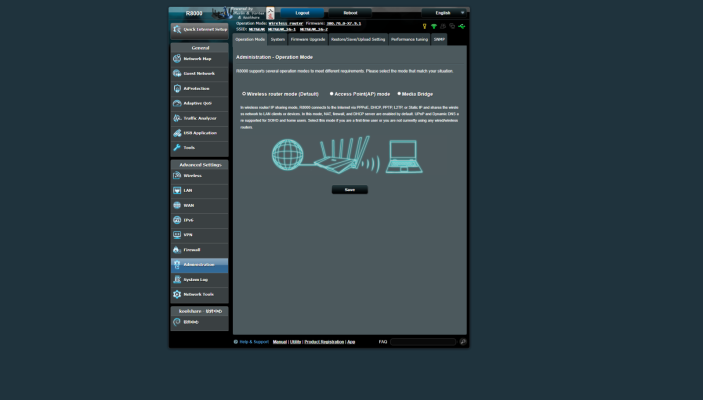Click the Save button

pos(350,190)
